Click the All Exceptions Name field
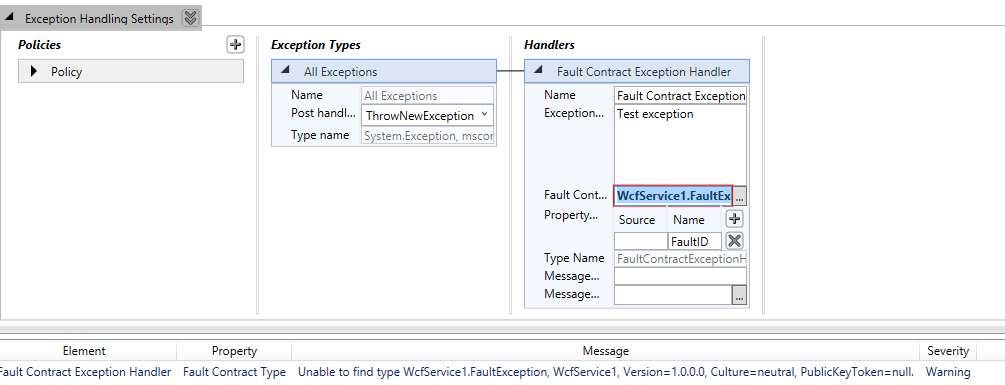Image resolution: width=1005 pixels, height=385 pixels. pos(428,95)
